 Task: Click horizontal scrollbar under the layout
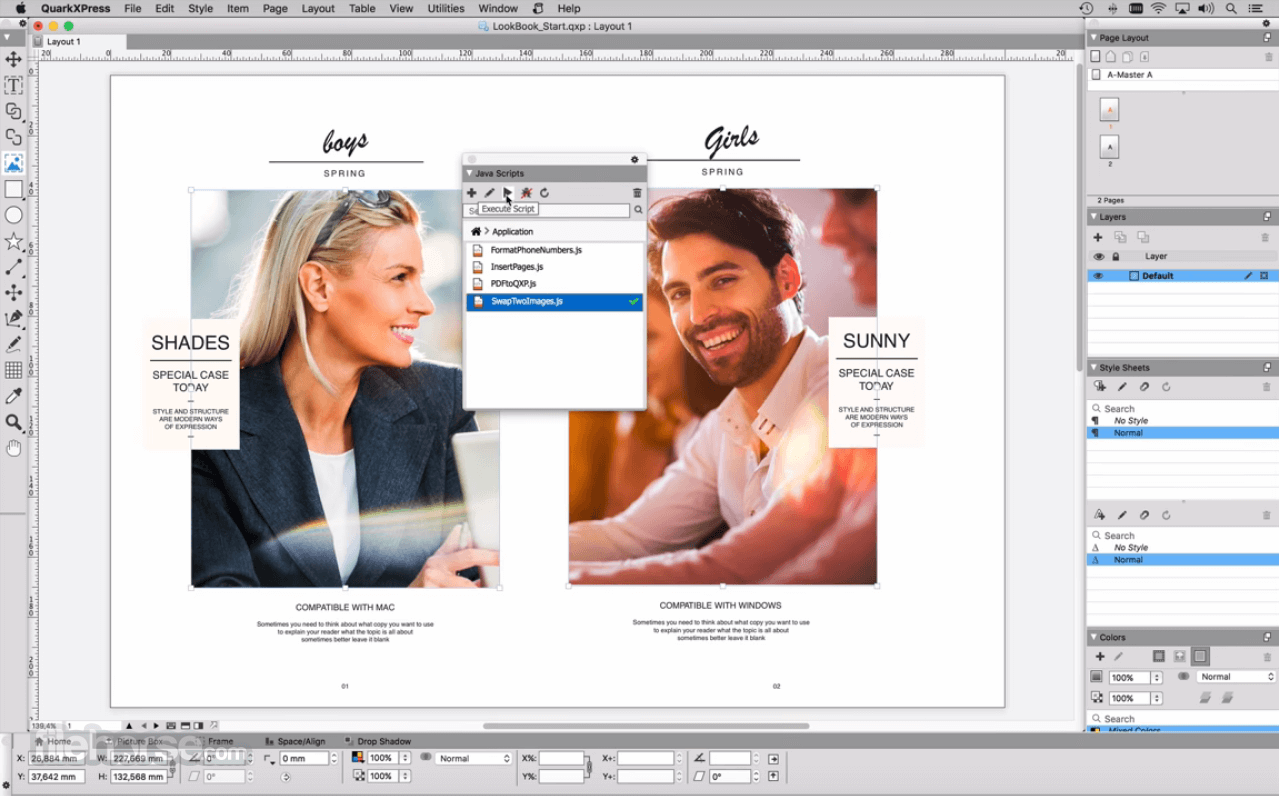(646, 726)
